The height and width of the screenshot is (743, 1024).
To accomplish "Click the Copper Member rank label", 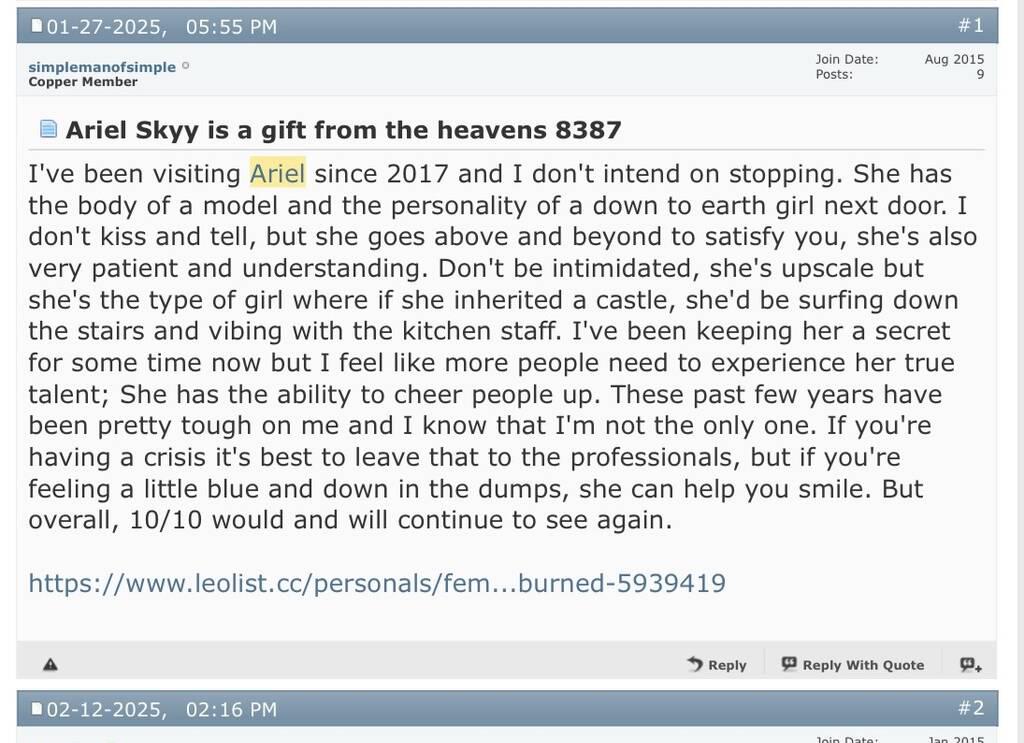I will [83, 82].
